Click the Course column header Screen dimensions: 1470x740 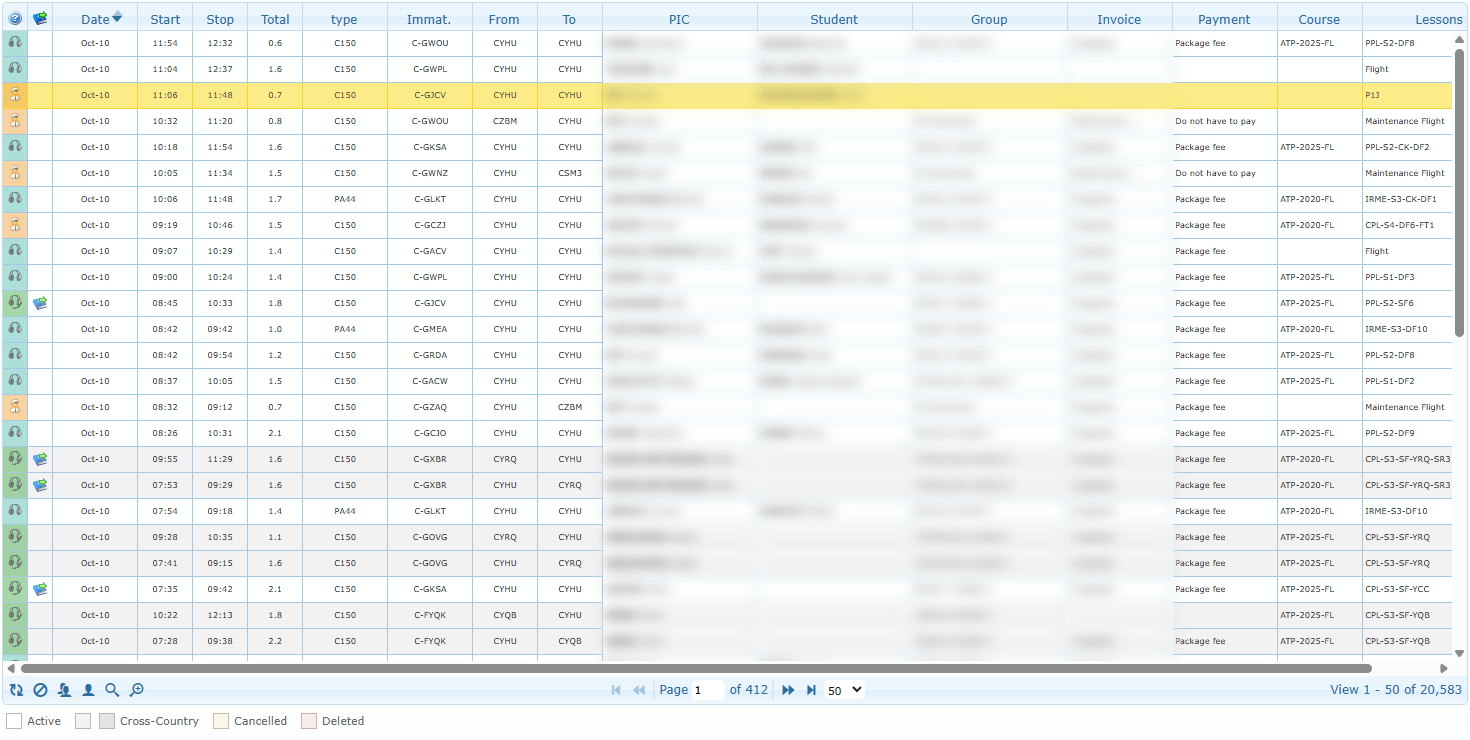pyautogui.click(x=1319, y=19)
